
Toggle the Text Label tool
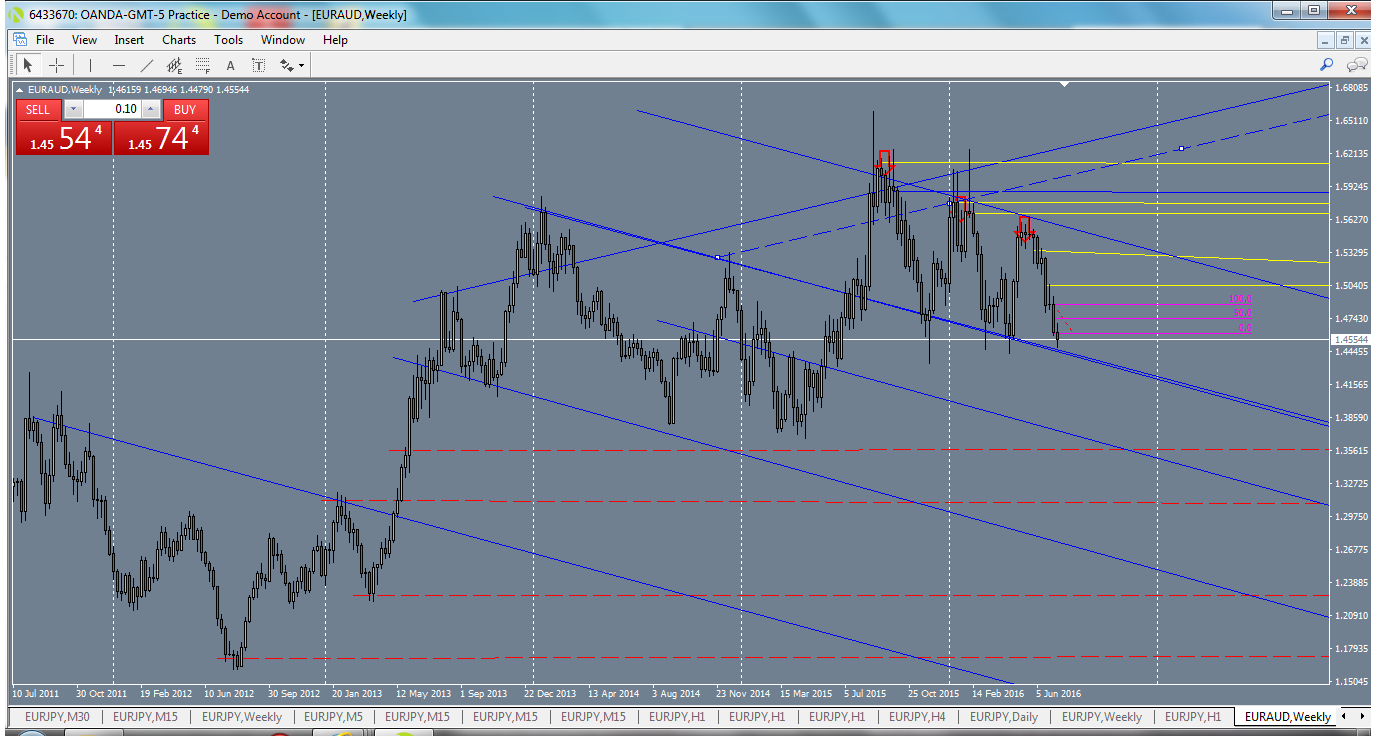click(259, 65)
